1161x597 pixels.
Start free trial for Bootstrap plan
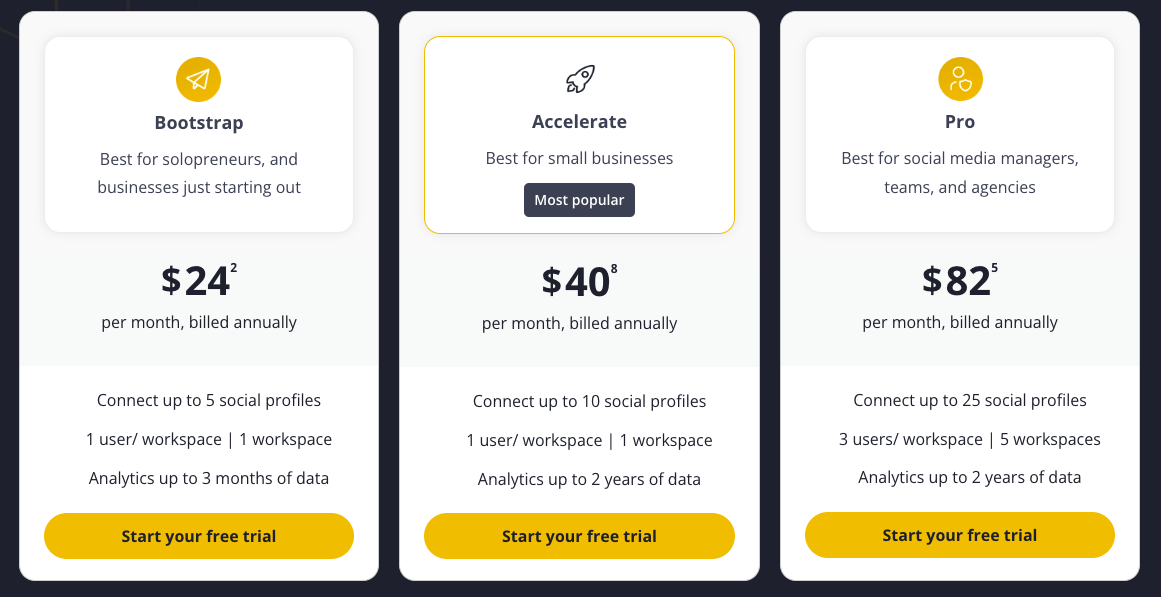(199, 536)
